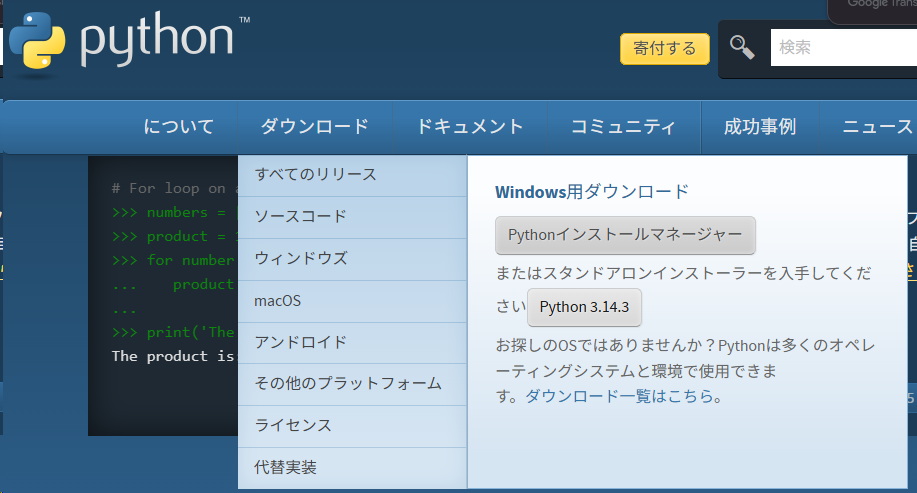
Task: Open the について menu
Action: (x=179, y=126)
